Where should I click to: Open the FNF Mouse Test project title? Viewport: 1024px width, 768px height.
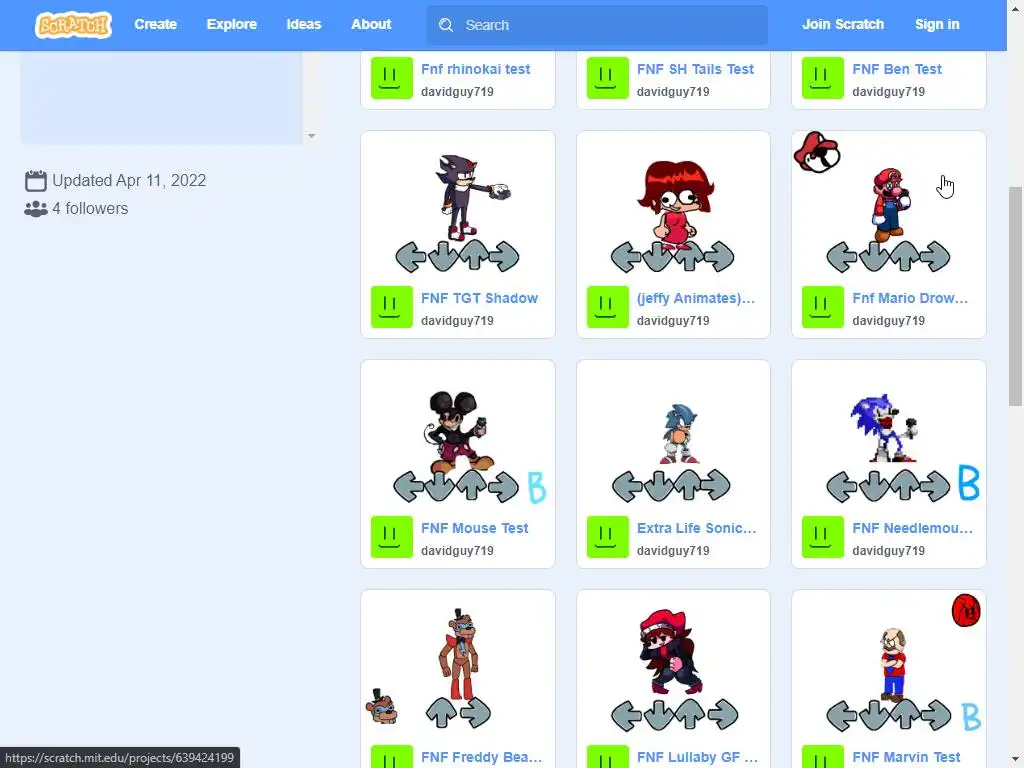475,528
